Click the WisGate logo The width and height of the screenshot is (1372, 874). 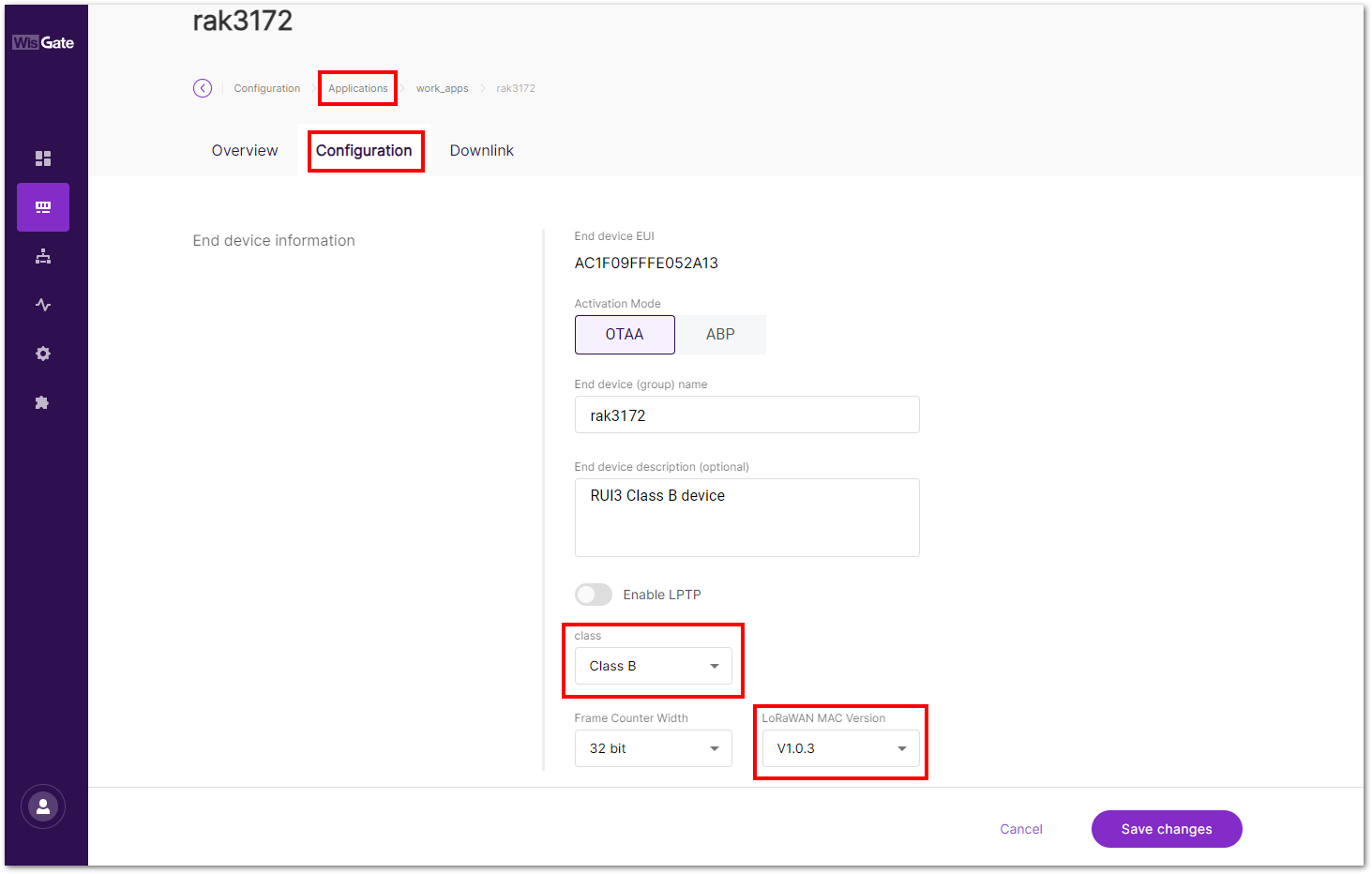pos(43,41)
